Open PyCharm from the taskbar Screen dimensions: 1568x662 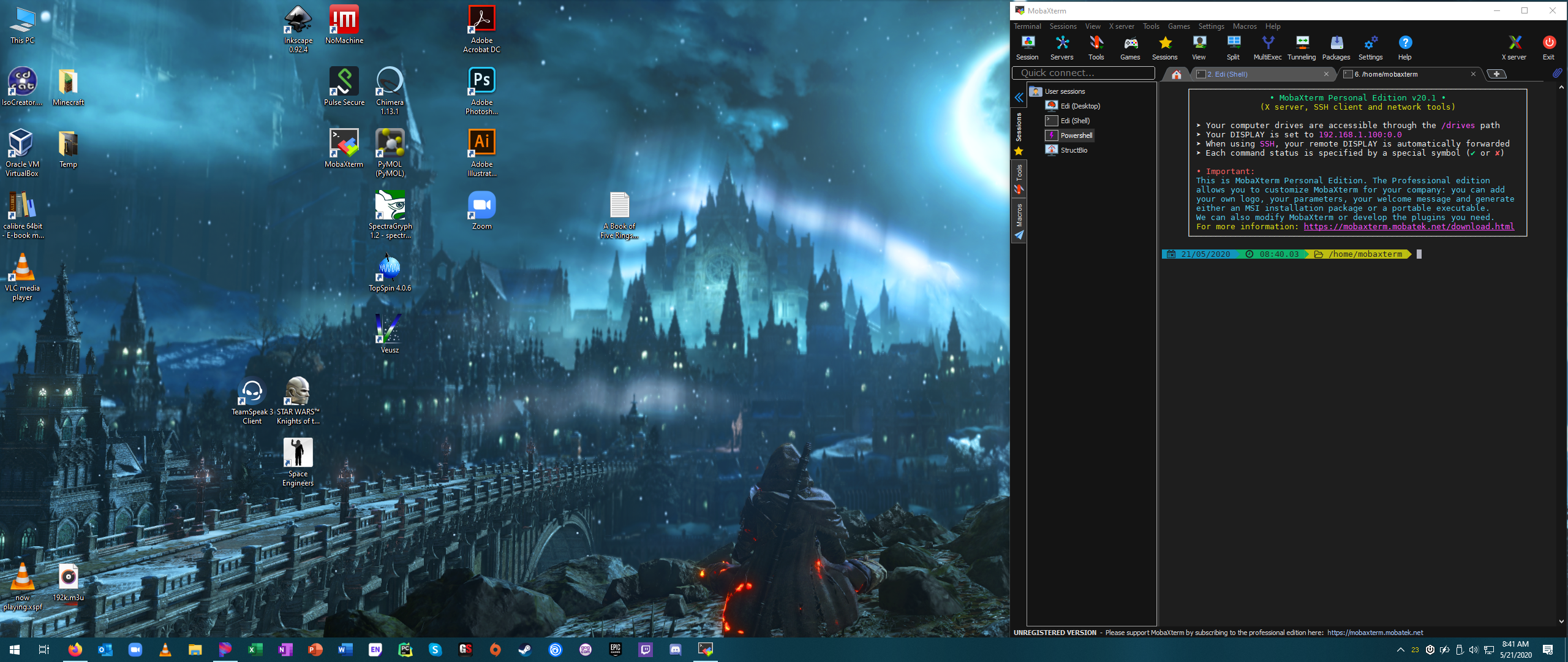coord(405,650)
